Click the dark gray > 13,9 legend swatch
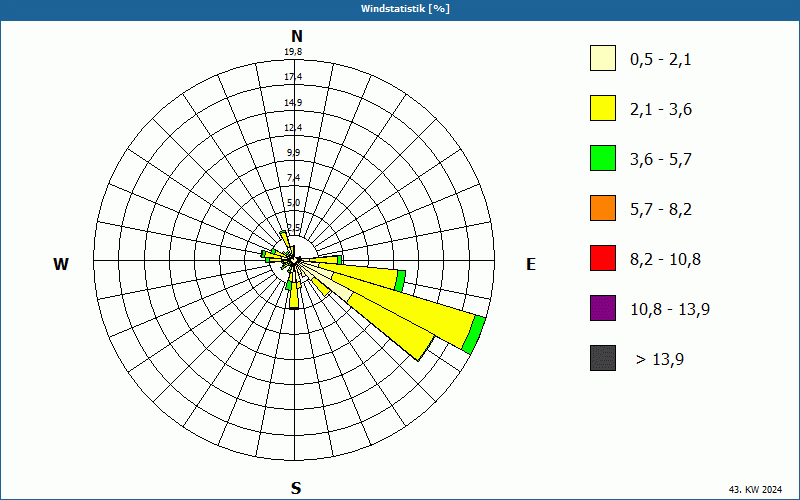 click(603, 358)
